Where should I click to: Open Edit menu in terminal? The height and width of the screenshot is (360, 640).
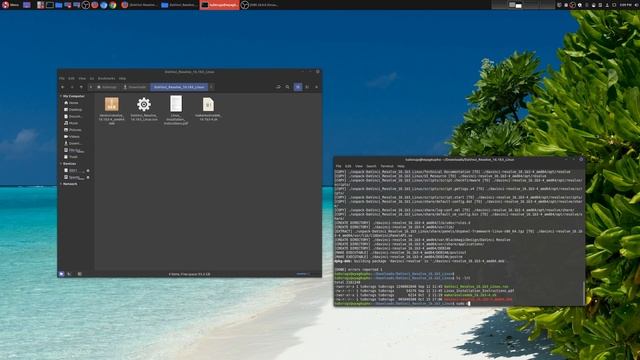(x=348, y=166)
